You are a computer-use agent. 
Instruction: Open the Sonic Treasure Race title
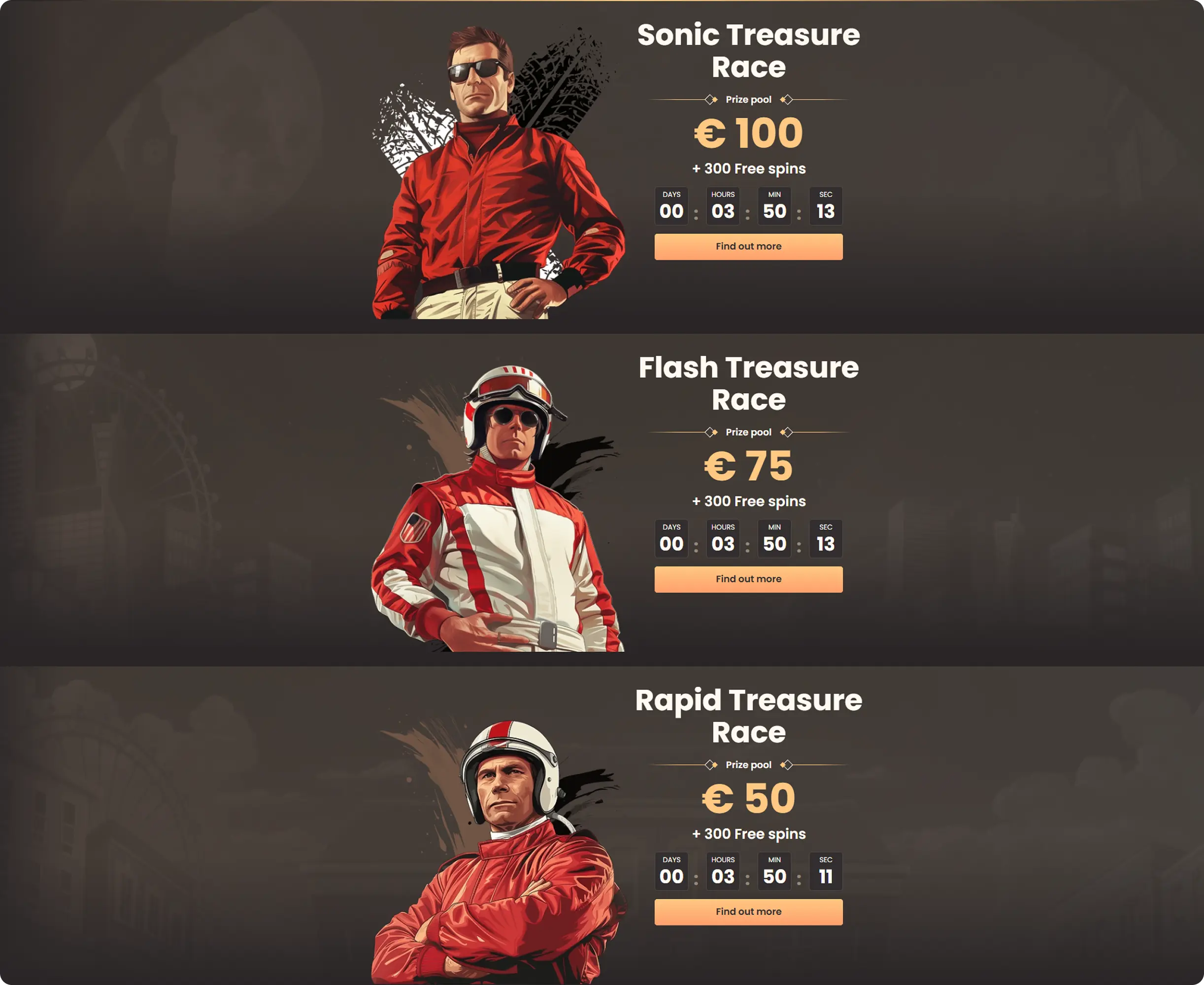pos(748,51)
